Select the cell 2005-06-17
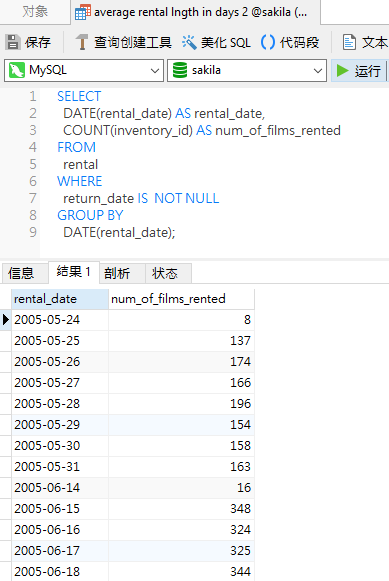The width and height of the screenshot is (389, 581). click(x=60, y=551)
